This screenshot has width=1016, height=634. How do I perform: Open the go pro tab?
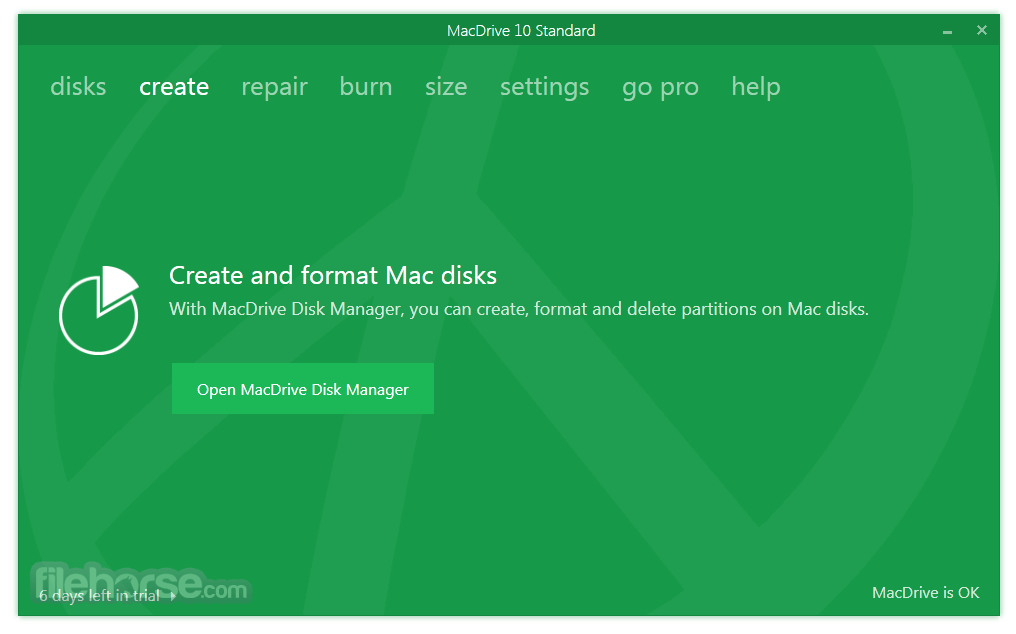coord(660,87)
